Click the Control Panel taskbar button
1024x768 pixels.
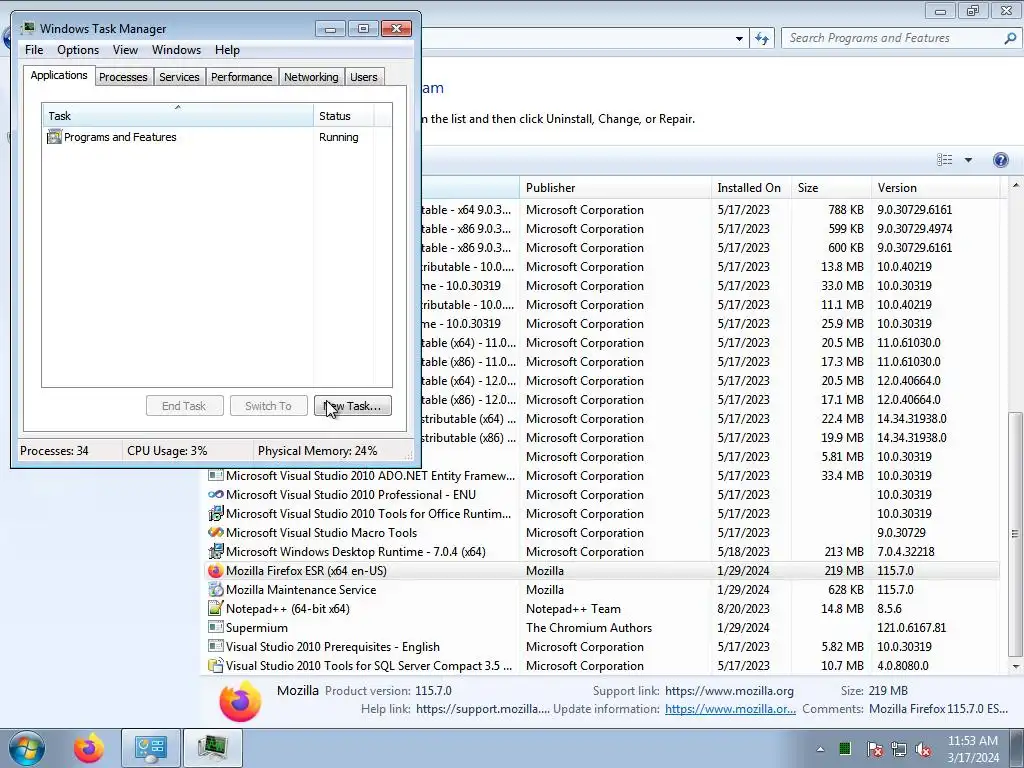pyautogui.click(x=151, y=748)
